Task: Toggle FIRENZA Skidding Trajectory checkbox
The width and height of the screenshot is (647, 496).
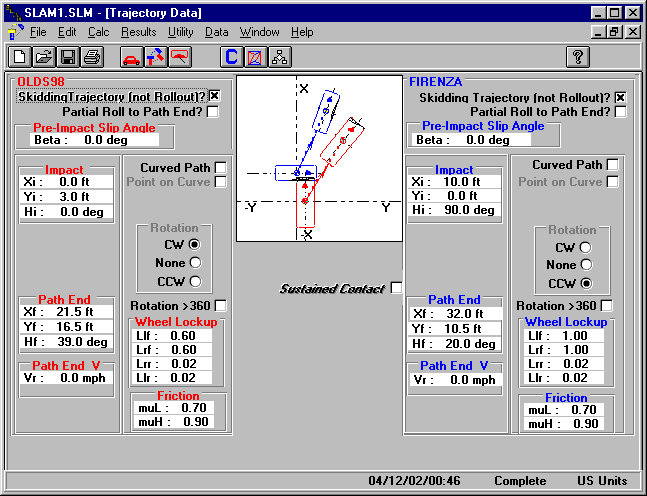Action: coord(620,98)
